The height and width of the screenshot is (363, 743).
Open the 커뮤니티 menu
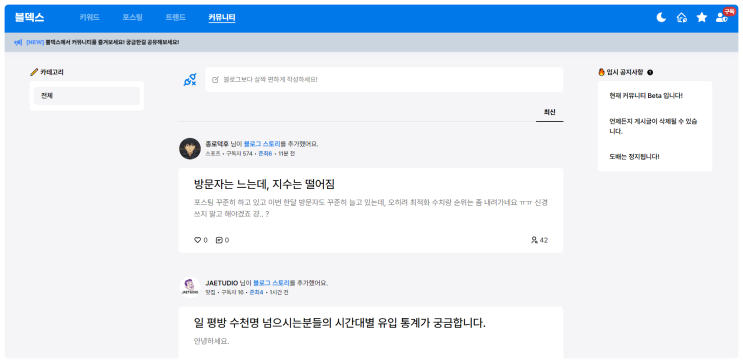point(222,18)
